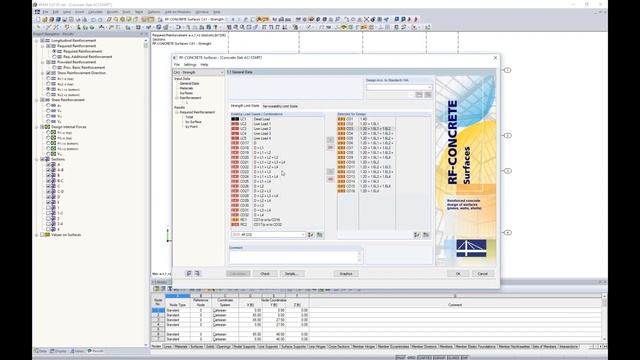640x360 pixels.
Task: Select LC1 Dead Load row
Action: (x=278, y=119)
